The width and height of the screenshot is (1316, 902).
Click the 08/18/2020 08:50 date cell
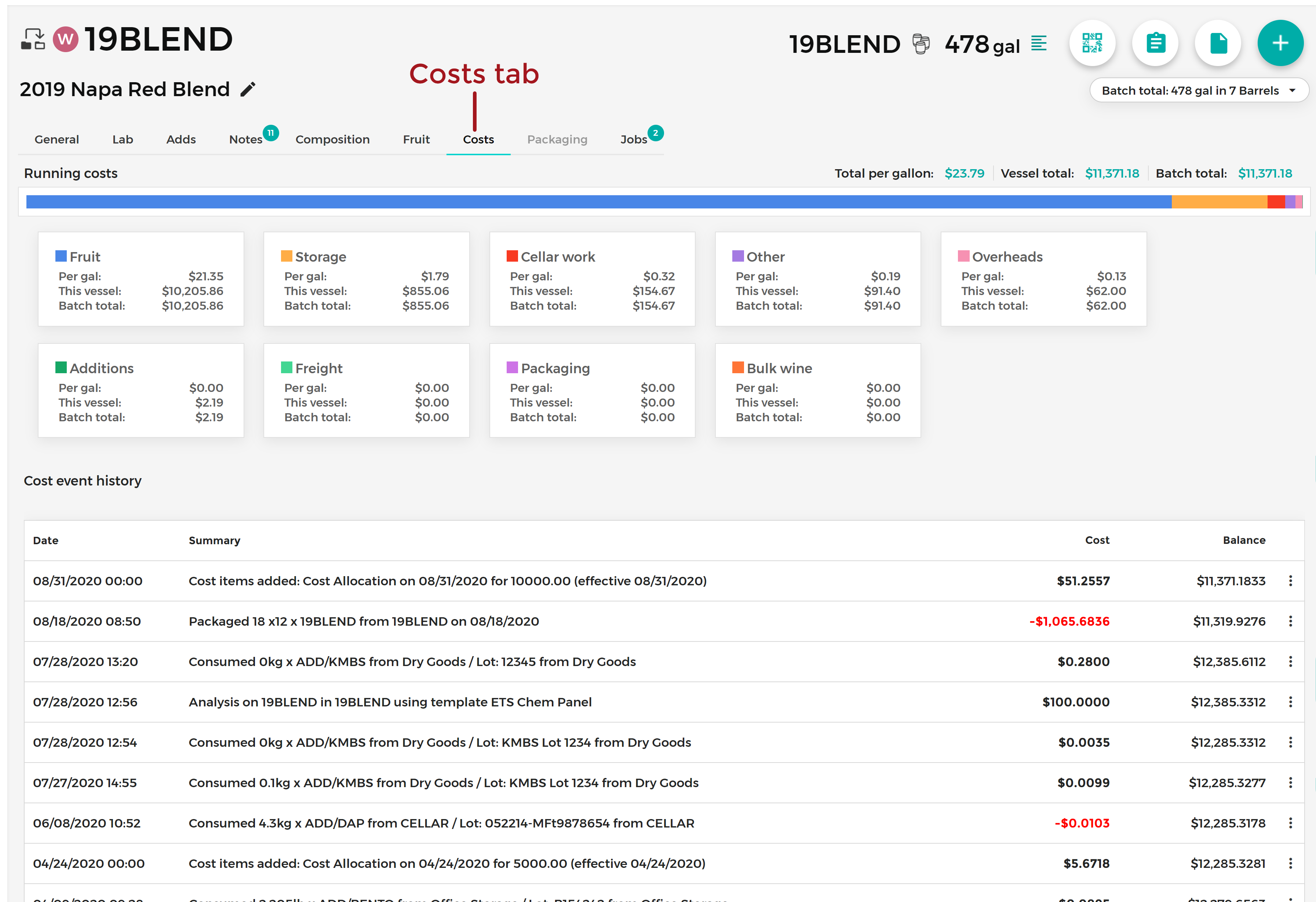[x=87, y=621]
